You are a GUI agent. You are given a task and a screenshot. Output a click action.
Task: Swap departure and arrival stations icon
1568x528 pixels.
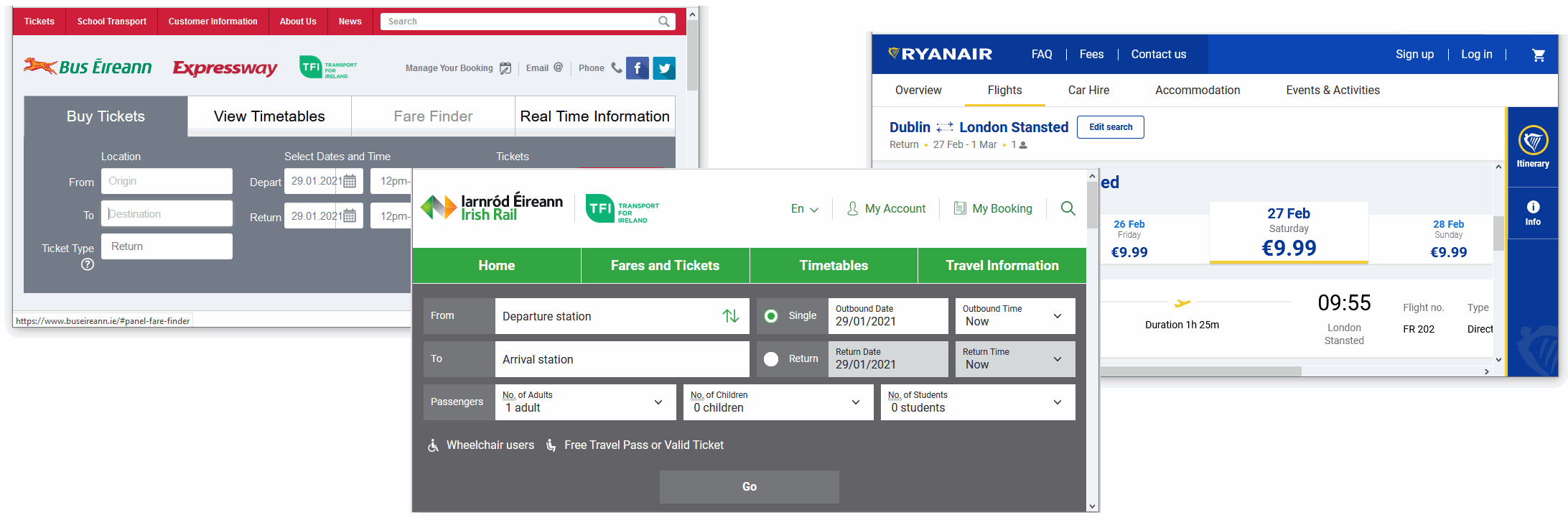click(731, 316)
